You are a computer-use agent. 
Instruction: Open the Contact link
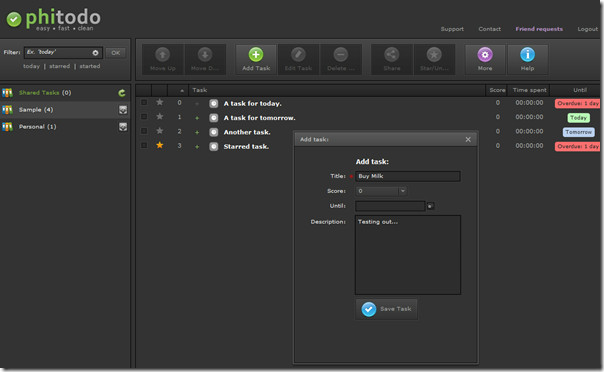[490, 29]
